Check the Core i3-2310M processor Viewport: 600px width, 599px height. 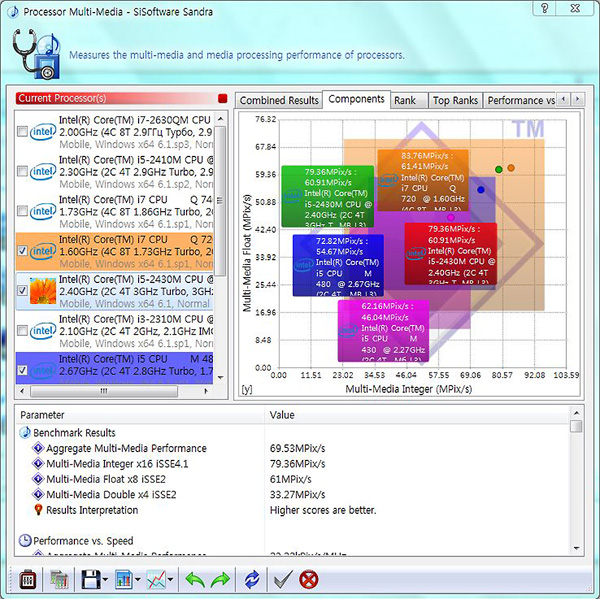(23, 331)
